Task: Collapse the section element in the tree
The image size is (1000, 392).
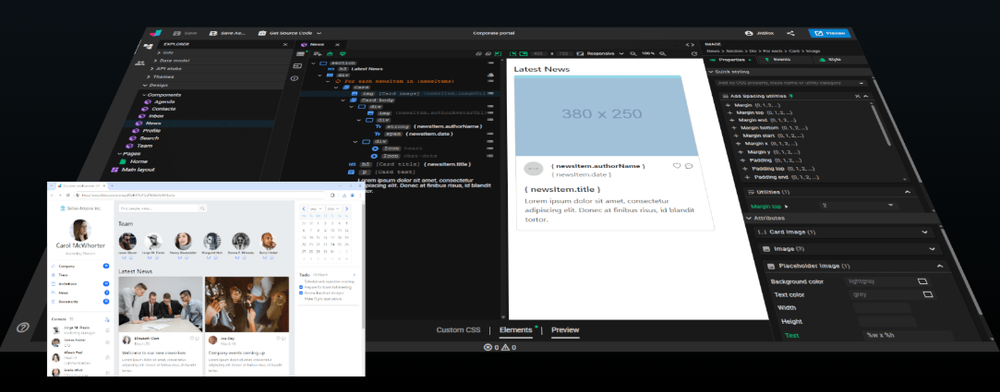Action: 314,63
